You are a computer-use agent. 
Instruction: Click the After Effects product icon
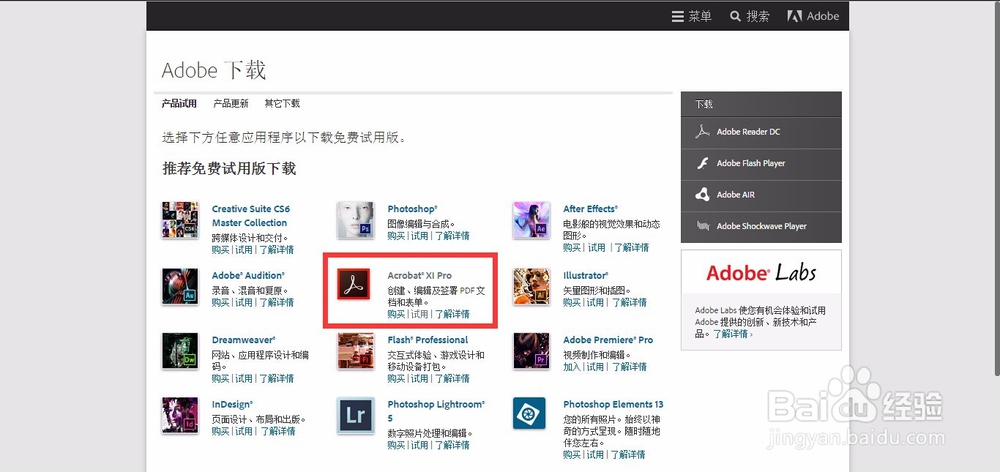[531, 220]
